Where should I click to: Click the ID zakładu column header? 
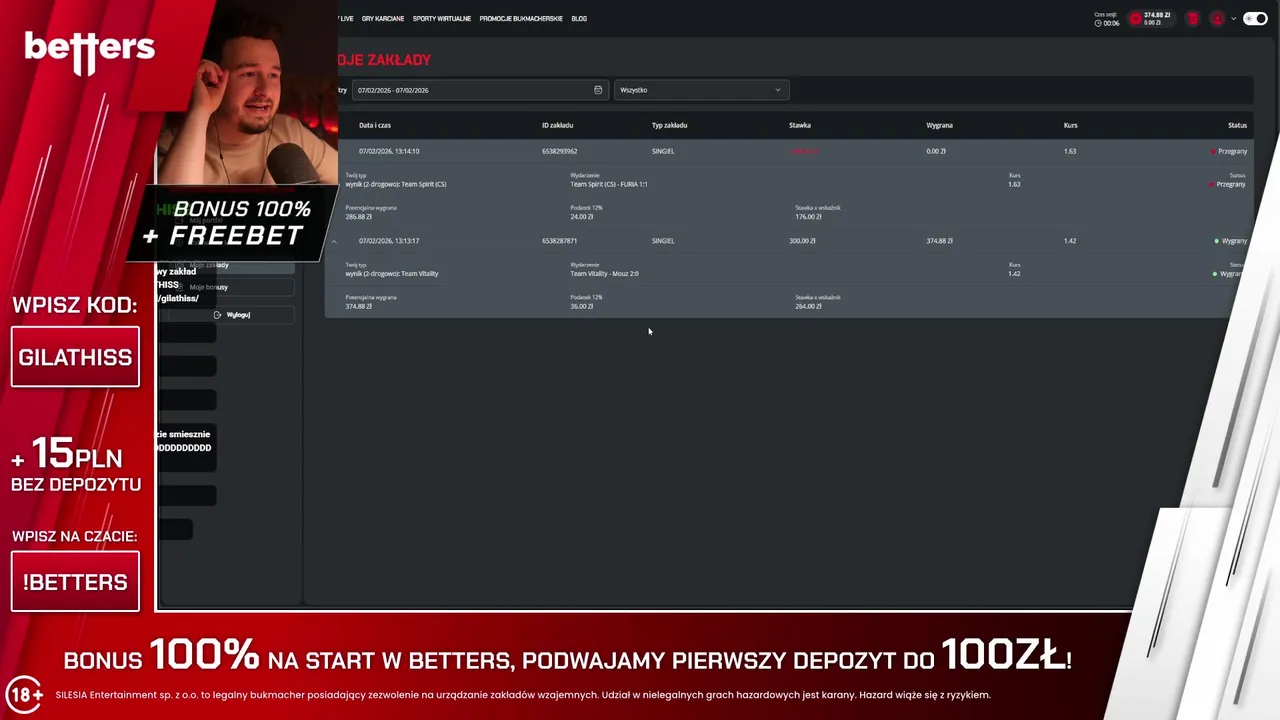click(x=558, y=126)
